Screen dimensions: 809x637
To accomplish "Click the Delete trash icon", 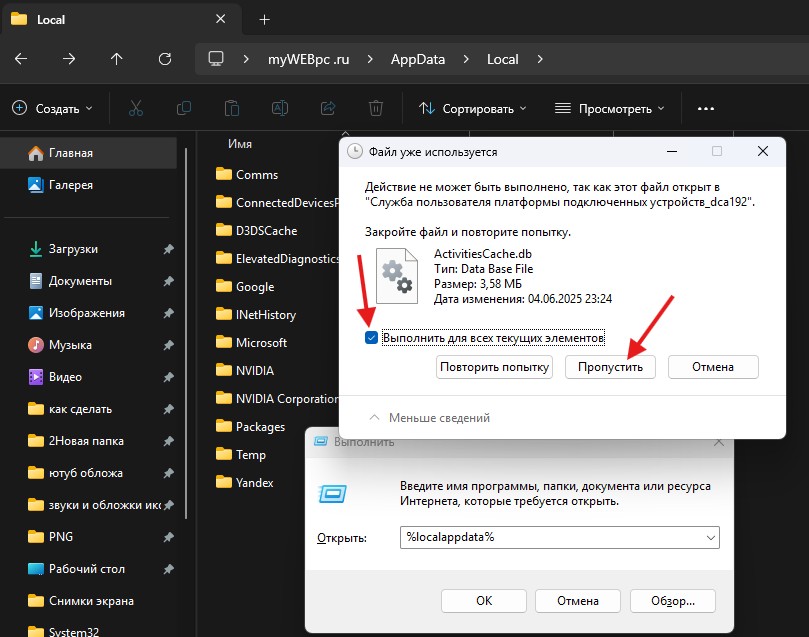I will 376,108.
